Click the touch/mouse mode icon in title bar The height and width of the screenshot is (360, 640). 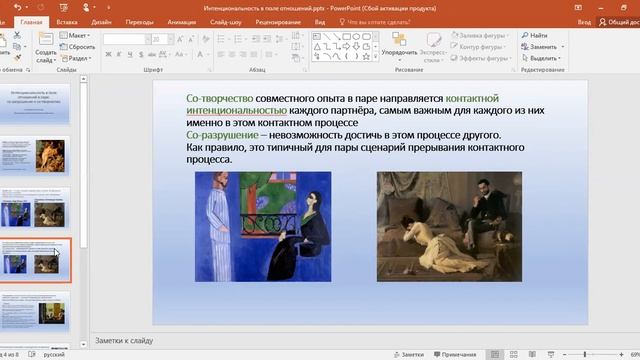86,7
